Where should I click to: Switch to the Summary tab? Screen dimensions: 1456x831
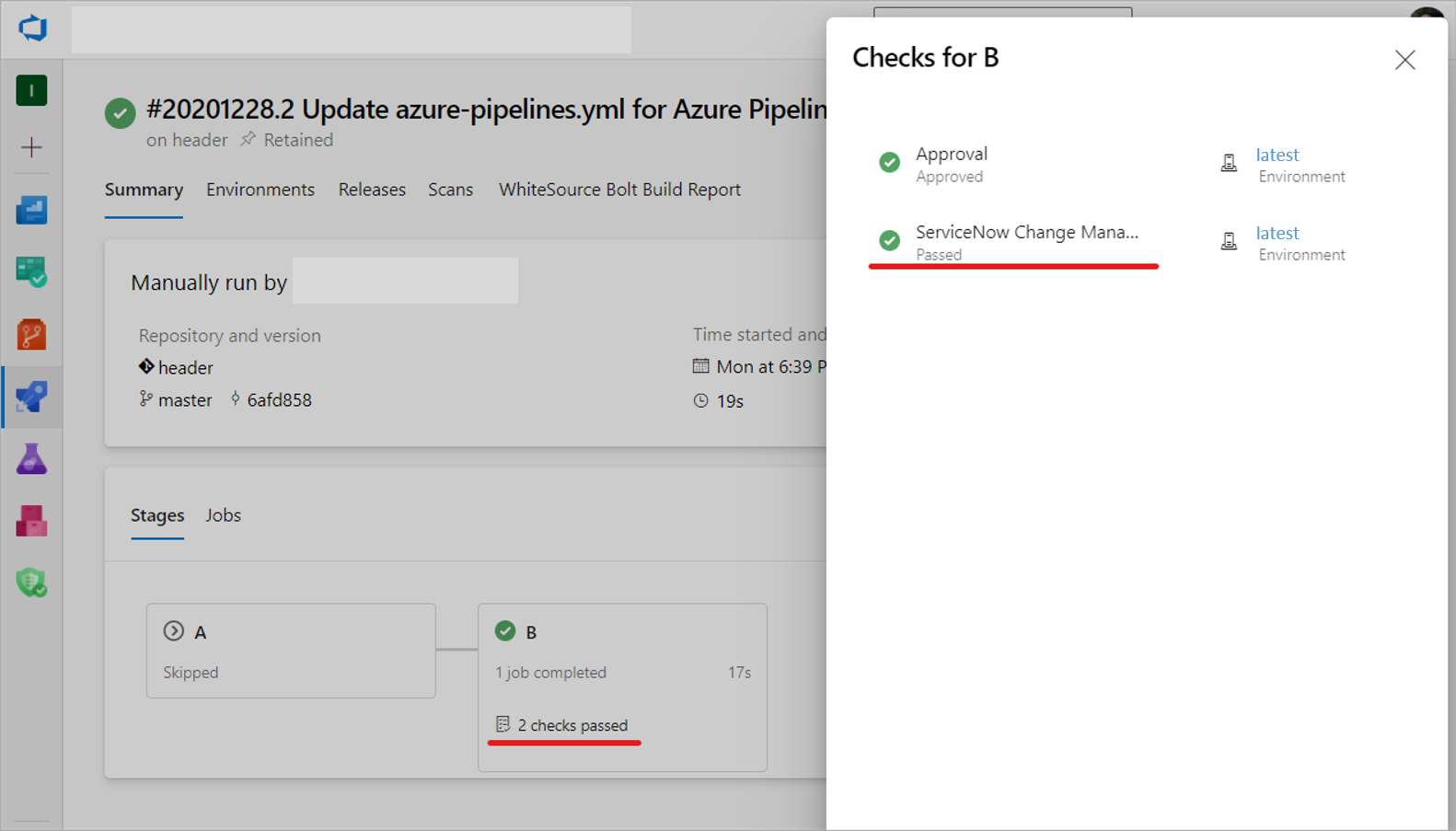coord(144,190)
